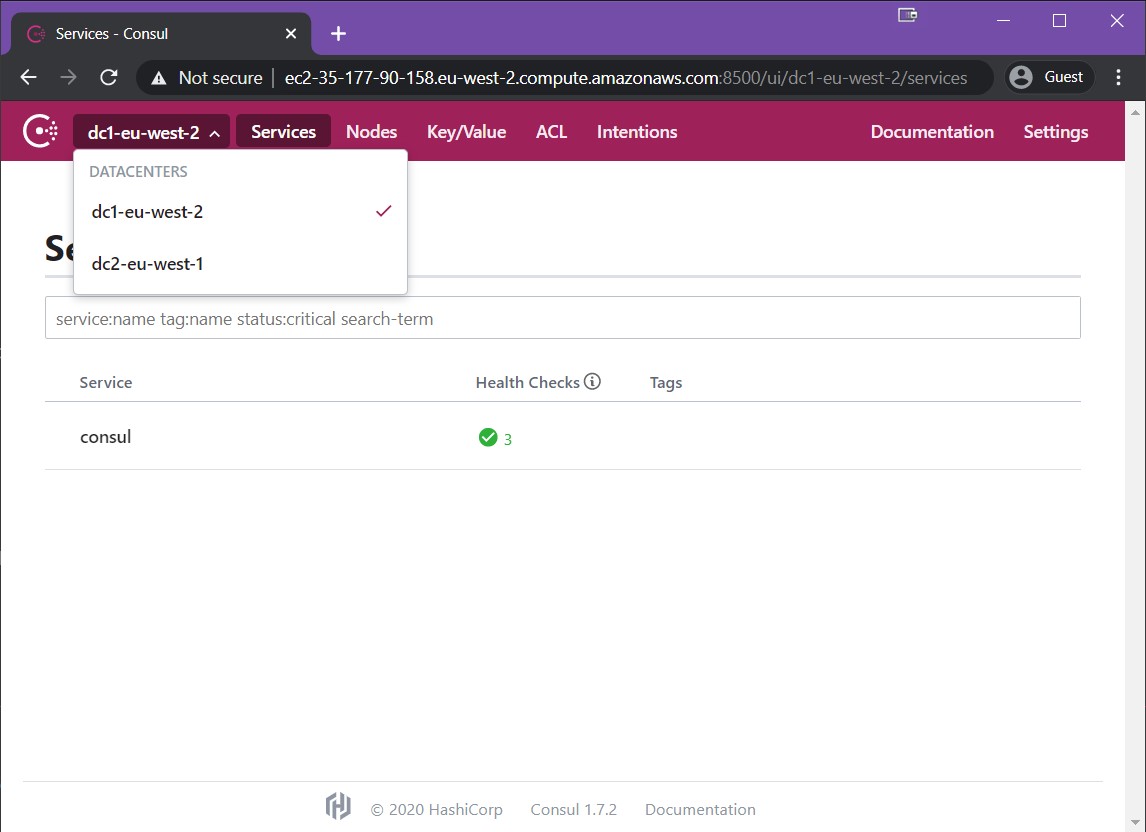Open the consul service row
Viewport: 1146px width, 832px height.
[x=563, y=436]
